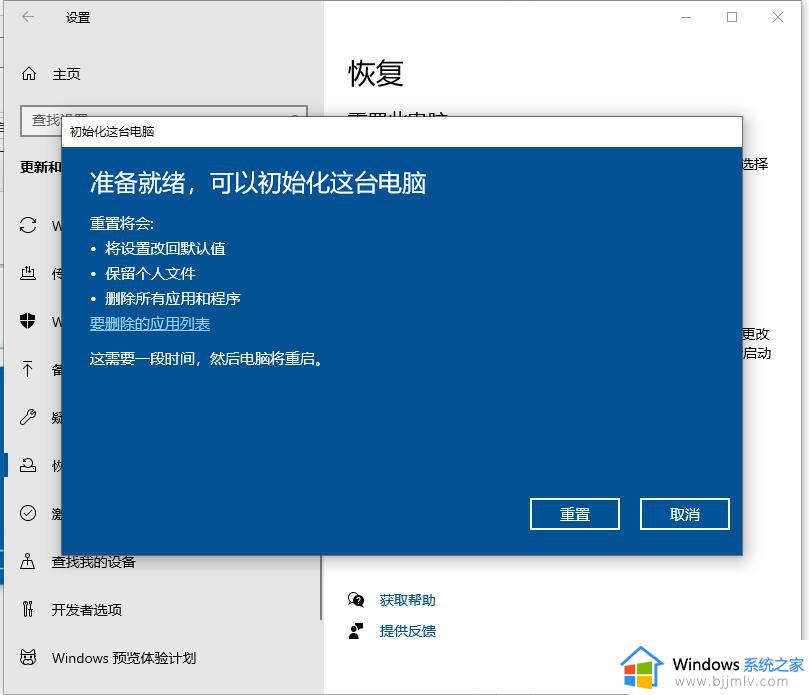Image resolution: width=809 pixels, height=695 pixels.
Task: Click the 查找我的设备 person-pin icon
Action: (x=28, y=561)
